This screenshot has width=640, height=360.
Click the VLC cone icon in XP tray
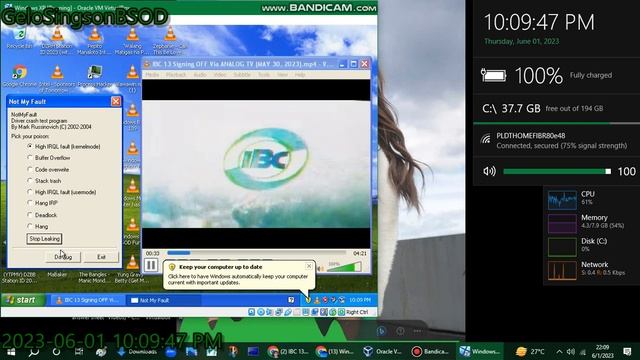click(x=317, y=300)
